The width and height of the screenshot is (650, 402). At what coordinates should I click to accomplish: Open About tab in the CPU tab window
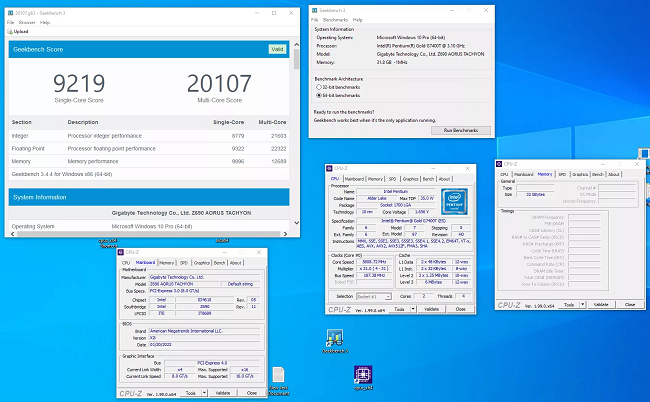coord(444,179)
